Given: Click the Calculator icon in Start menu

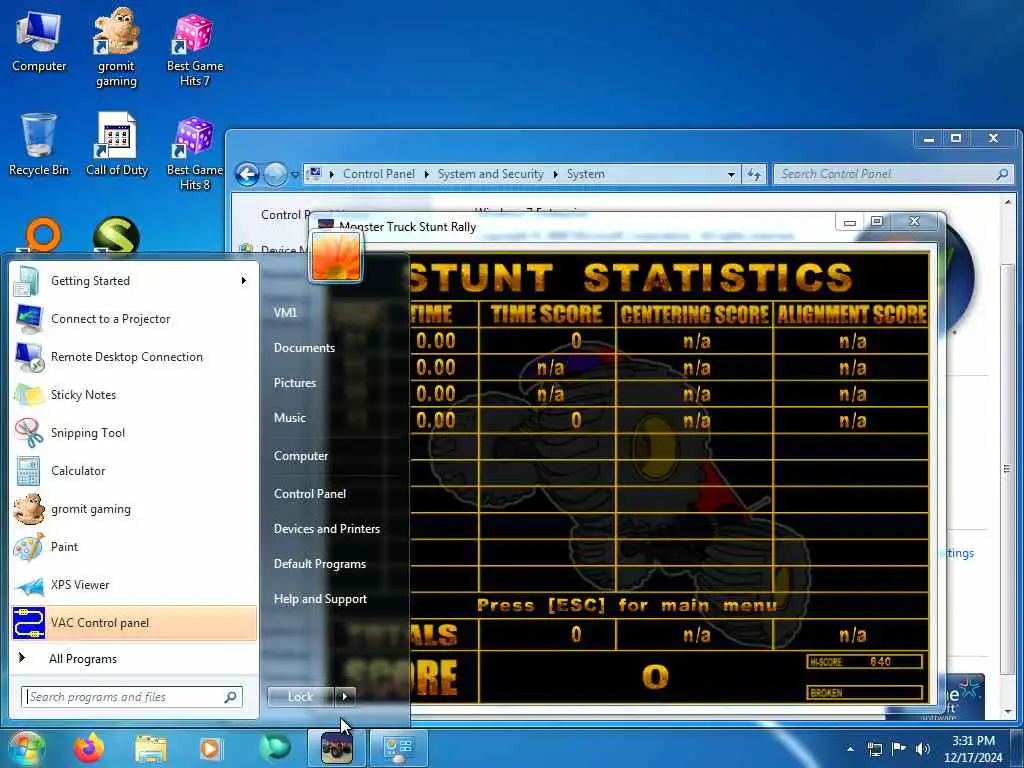Looking at the screenshot, I should click(28, 471).
